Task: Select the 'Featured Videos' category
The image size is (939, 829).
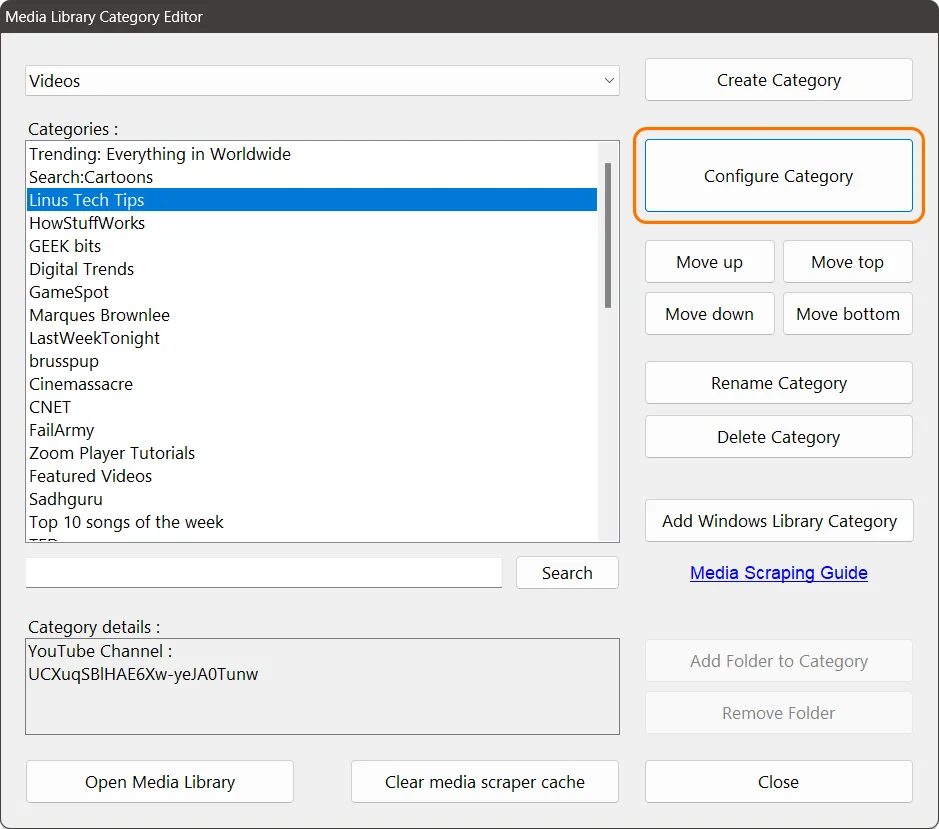Action: point(312,476)
